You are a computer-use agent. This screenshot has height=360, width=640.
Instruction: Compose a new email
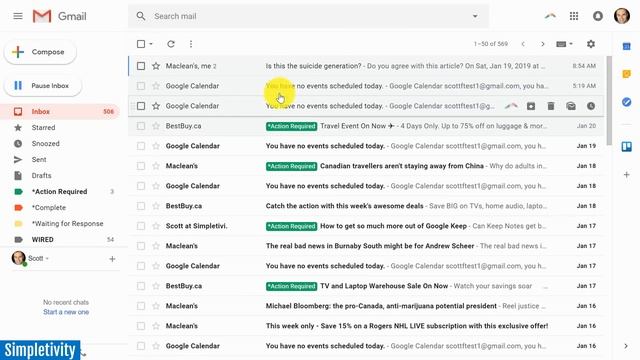tap(40, 52)
